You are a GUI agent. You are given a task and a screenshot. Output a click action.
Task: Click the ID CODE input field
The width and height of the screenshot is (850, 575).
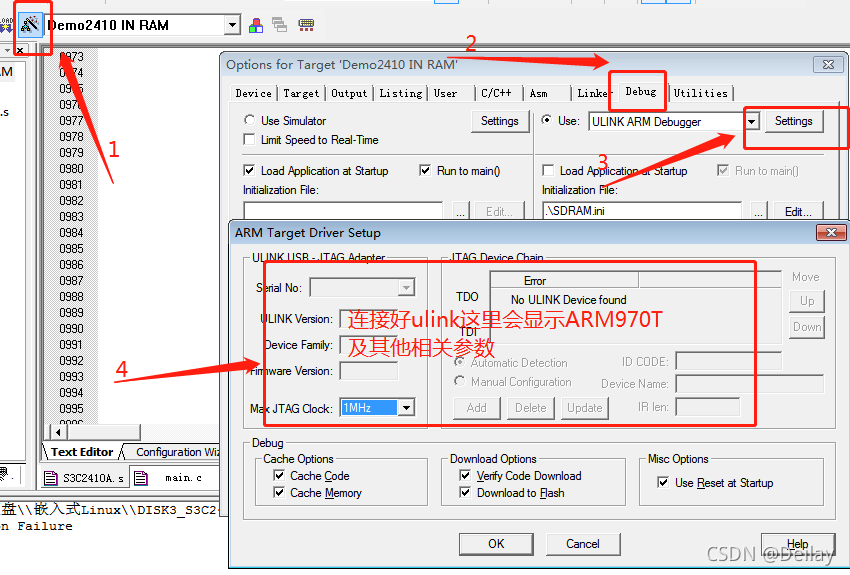point(729,361)
